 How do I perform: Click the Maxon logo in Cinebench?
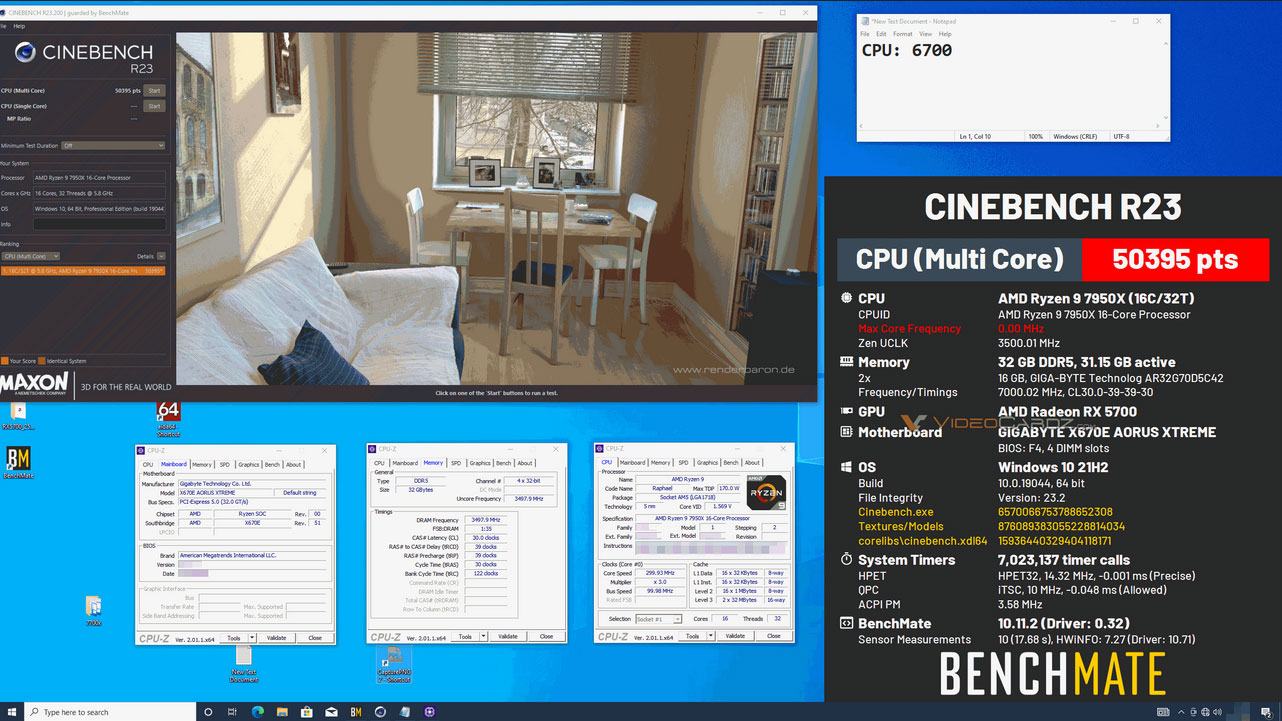[x=35, y=383]
